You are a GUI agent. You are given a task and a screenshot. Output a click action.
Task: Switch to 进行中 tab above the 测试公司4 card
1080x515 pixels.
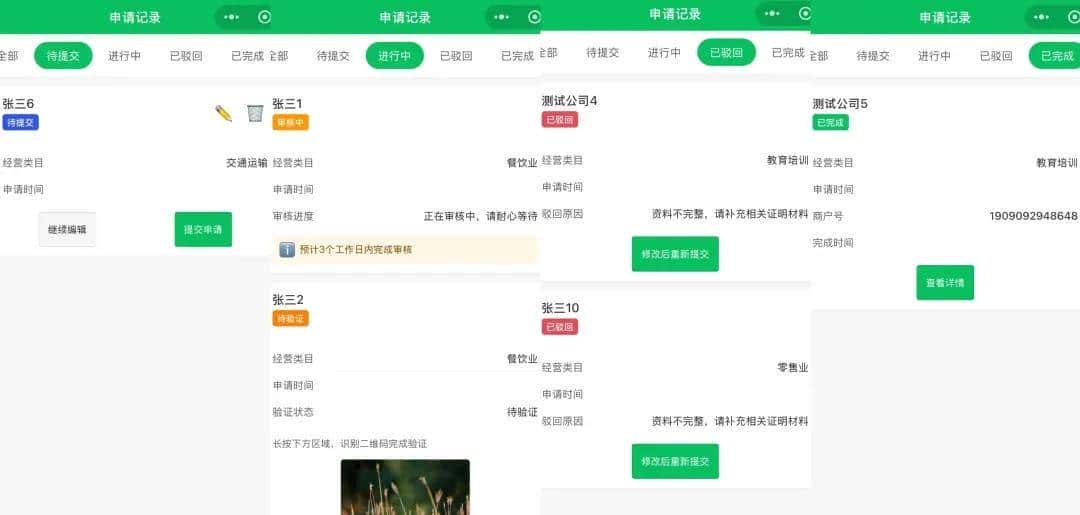[x=665, y=52]
